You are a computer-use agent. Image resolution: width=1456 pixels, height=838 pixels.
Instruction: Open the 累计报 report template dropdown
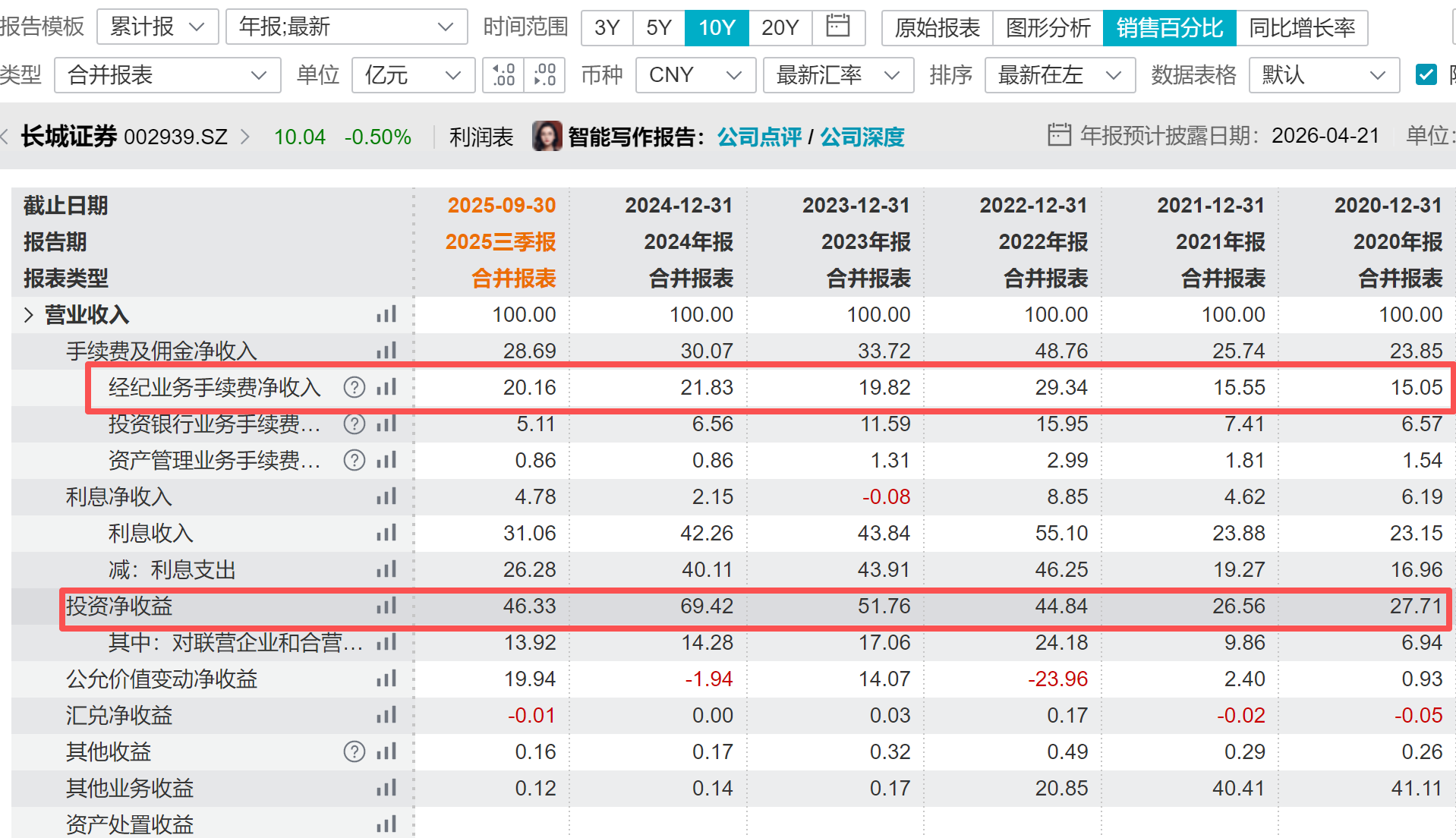coord(157,27)
